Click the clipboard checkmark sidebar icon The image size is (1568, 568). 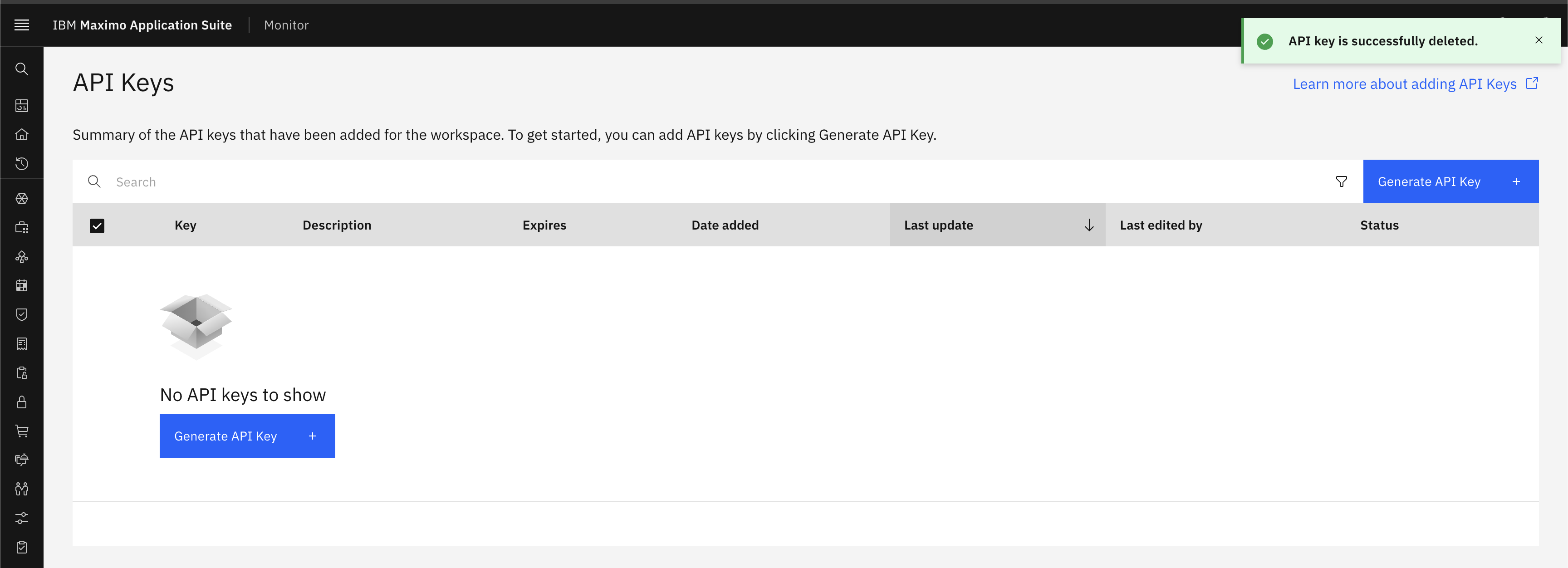(x=22, y=547)
